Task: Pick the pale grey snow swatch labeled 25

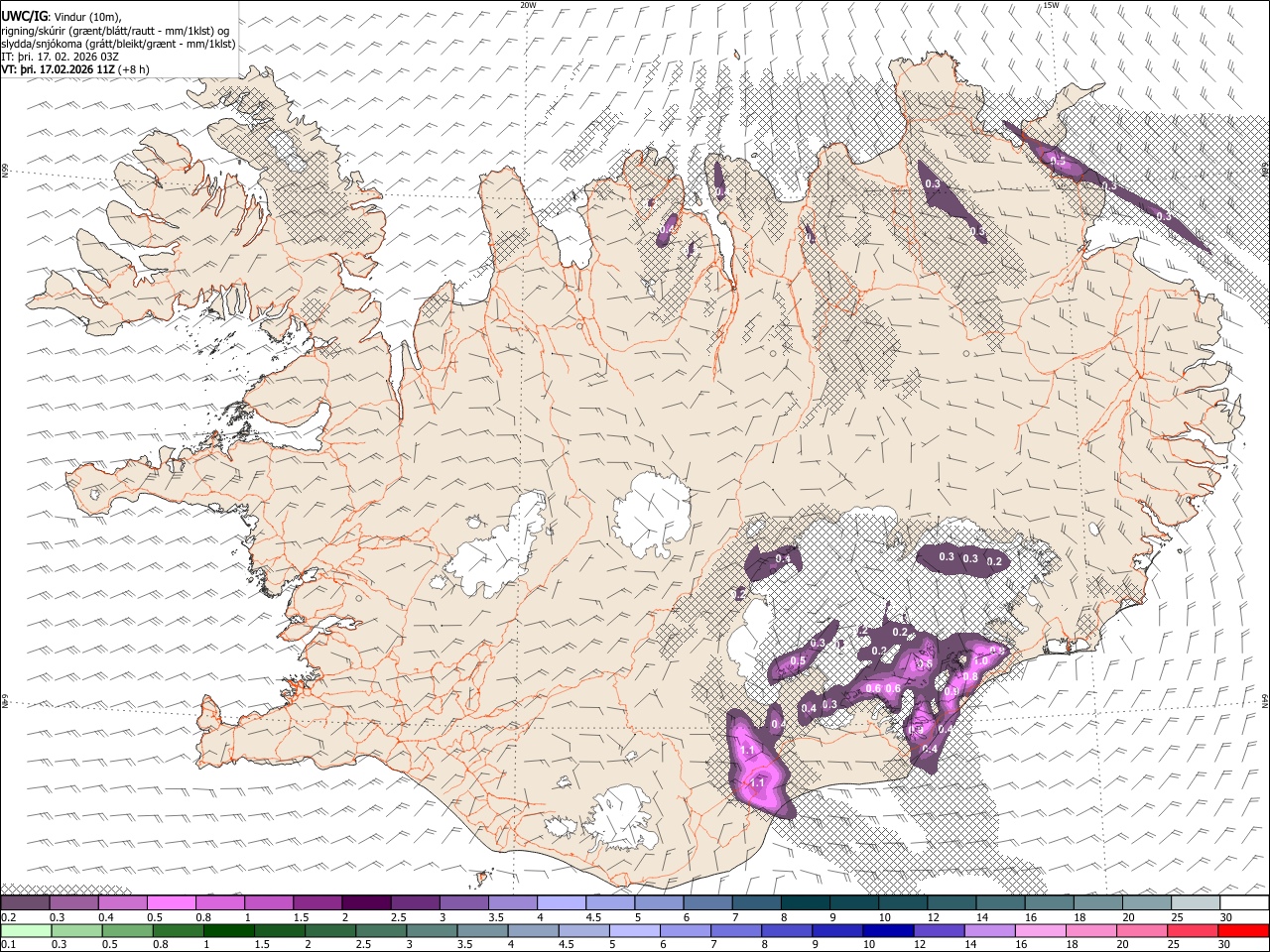Action: point(1196,902)
